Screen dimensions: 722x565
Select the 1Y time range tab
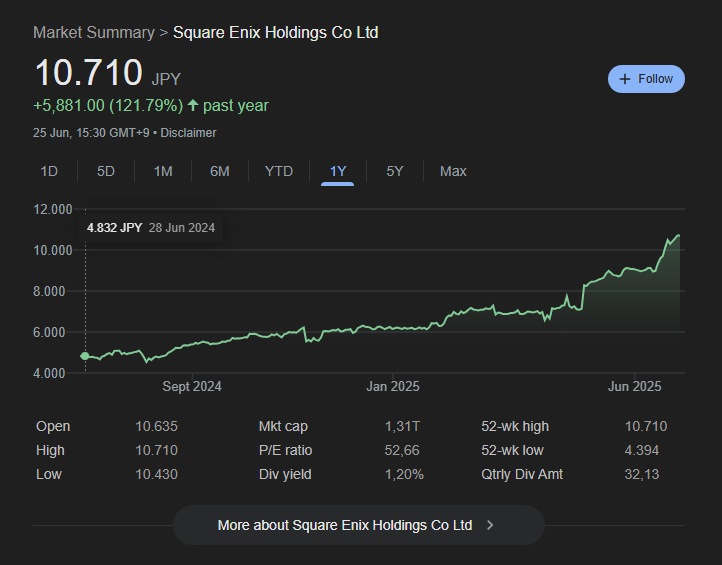click(338, 171)
